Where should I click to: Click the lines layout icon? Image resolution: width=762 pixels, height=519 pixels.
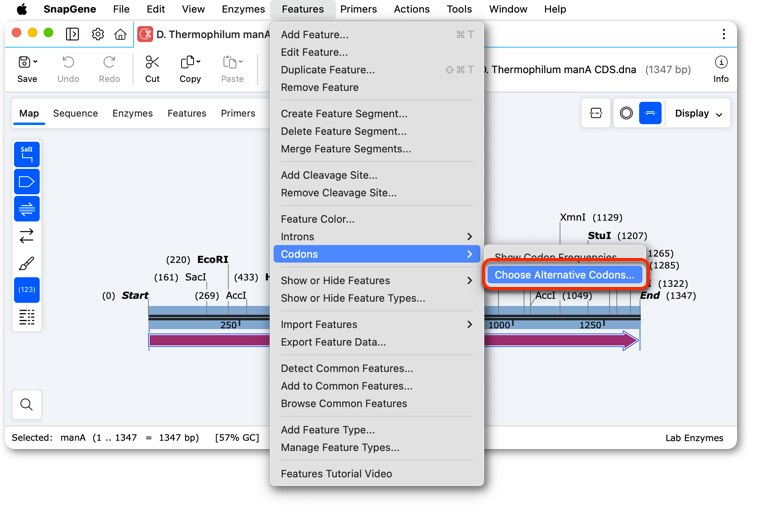[27, 317]
